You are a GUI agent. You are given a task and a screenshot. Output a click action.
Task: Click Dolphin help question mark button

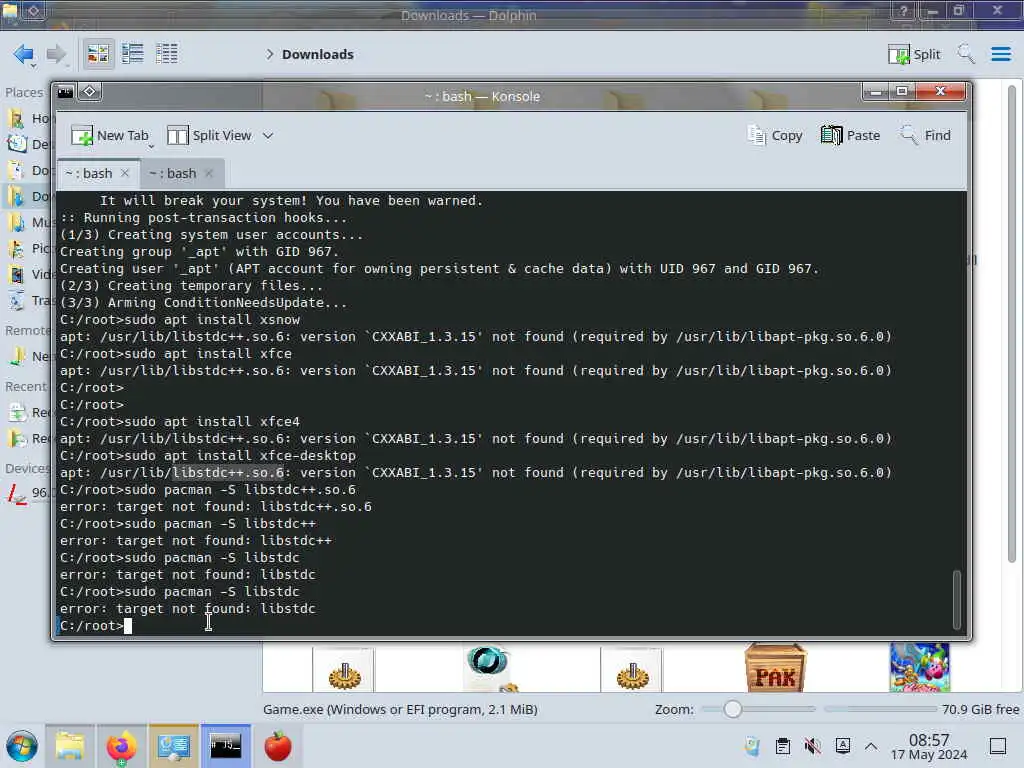click(x=903, y=11)
